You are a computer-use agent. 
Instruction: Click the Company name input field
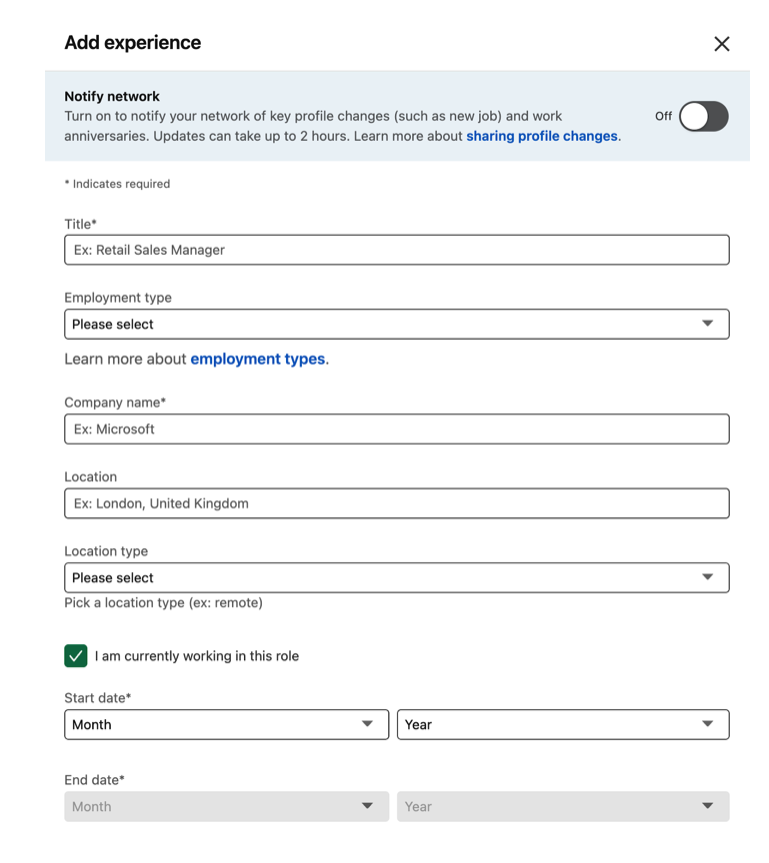pos(396,429)
